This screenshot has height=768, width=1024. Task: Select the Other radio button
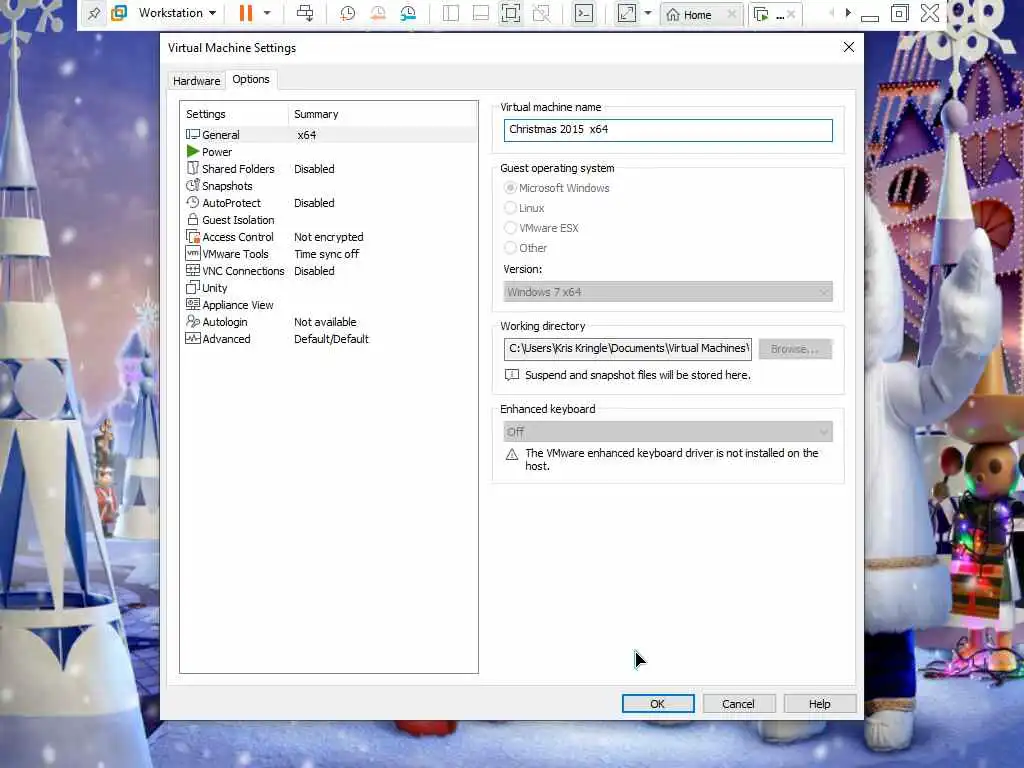pos(510,248)
